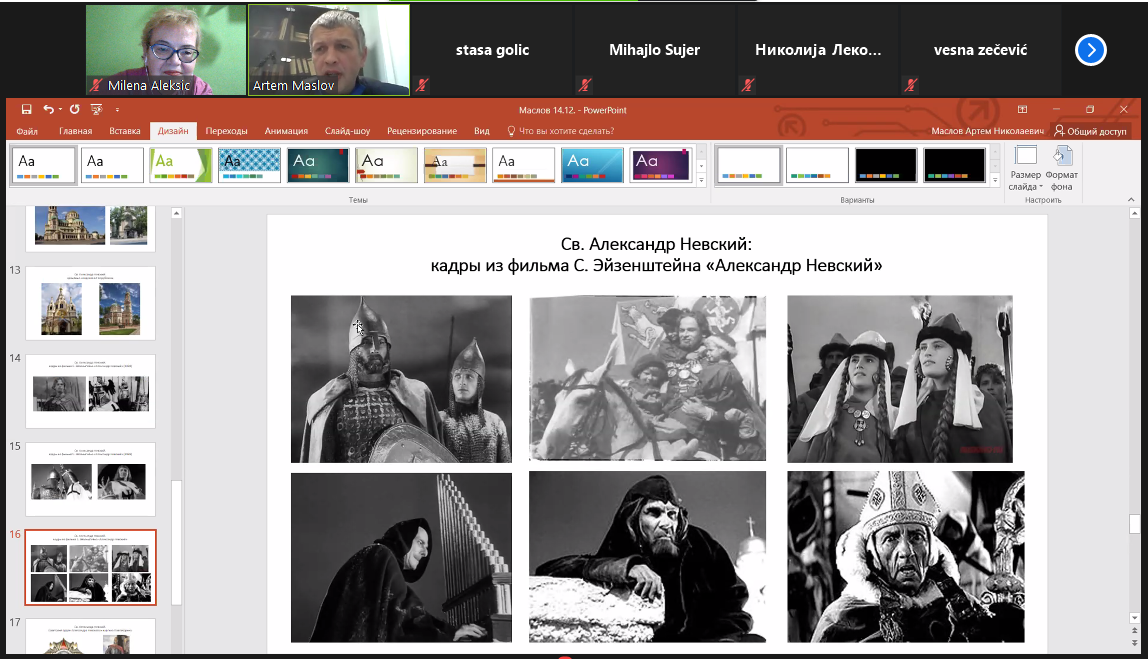Select slide 13 thumbnail
The width and height of the screenshot is (1148, 659).
[91, 303]
